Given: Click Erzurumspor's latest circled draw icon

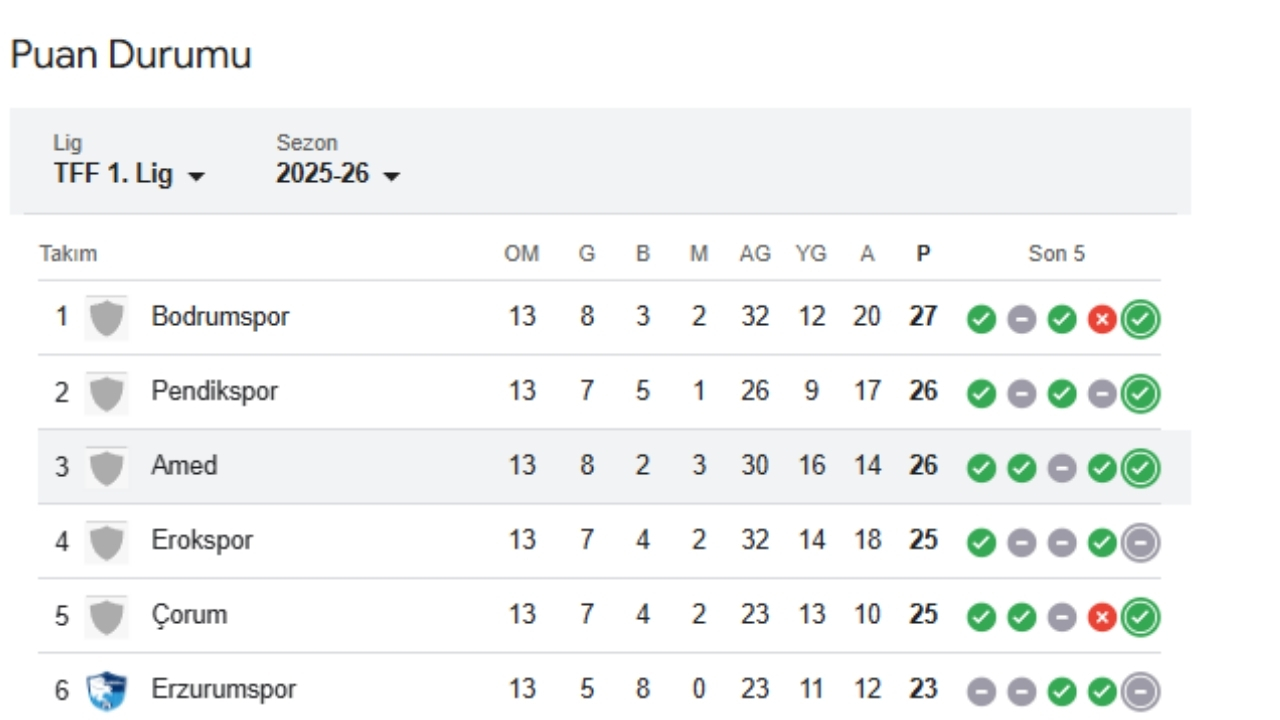Looking at the screenshot, I should click(x=1141, y=692).
